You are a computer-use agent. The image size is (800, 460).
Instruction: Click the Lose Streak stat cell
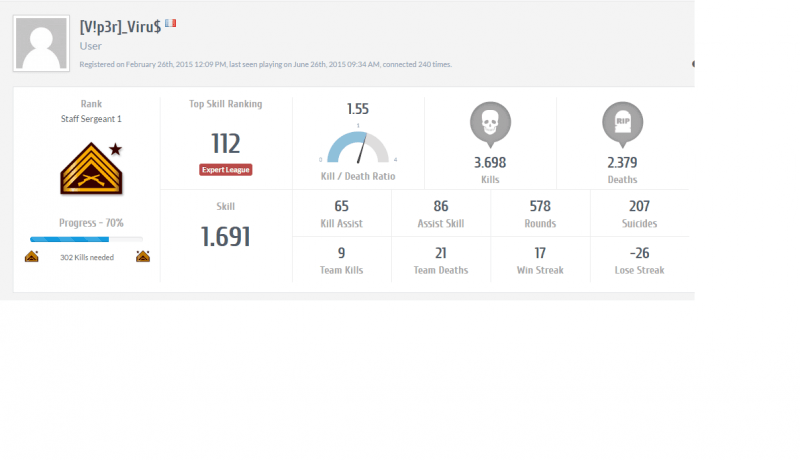(639, 260)
